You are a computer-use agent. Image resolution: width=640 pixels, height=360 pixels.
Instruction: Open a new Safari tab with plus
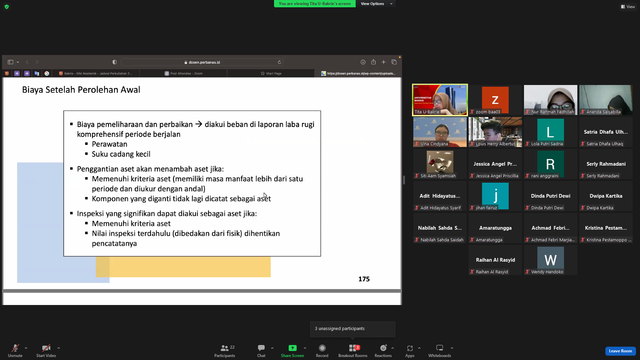383,62
